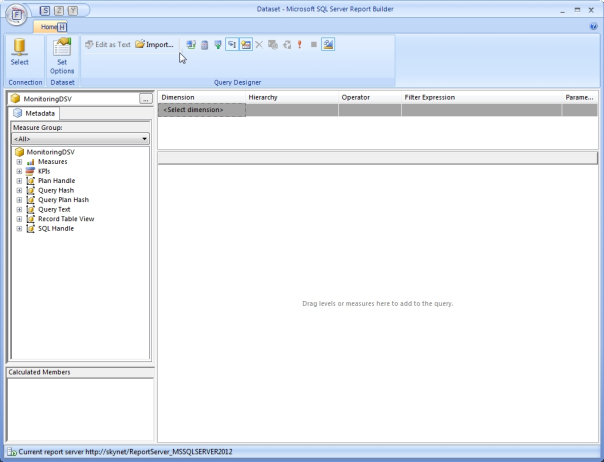Click the Metadata tab cube icon

tap(17, 113)
